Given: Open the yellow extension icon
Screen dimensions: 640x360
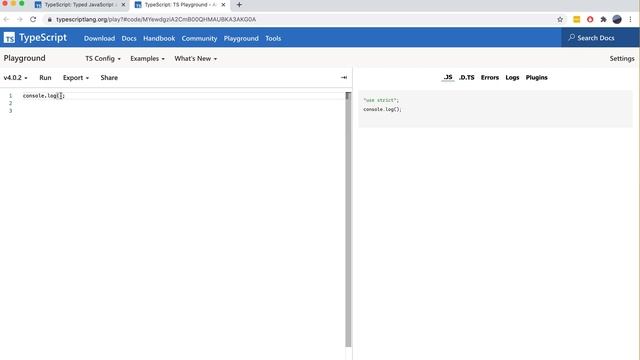Looking at the screenshot, I should point(576,19).
